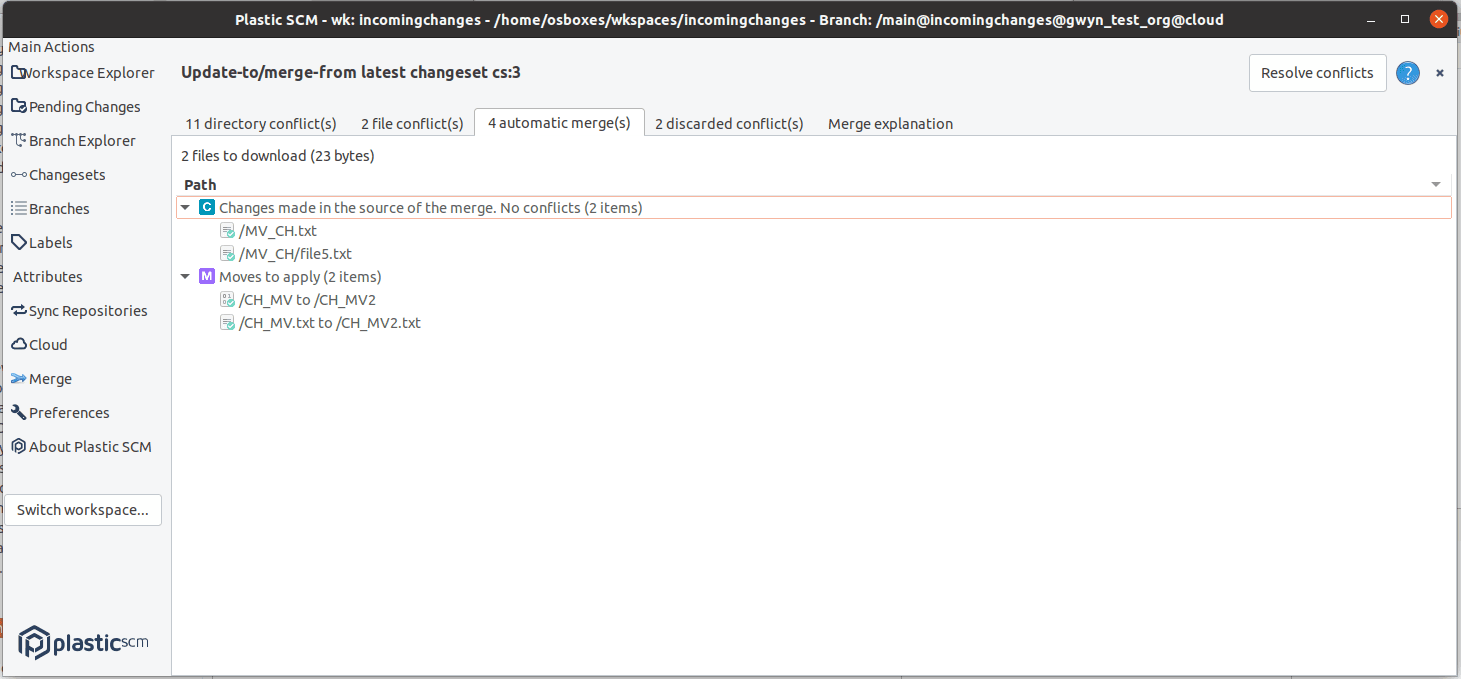The height and width of the screenshot is (679, 1461).
Task: Open Preferences from sidebar
Action: (69, 413)
